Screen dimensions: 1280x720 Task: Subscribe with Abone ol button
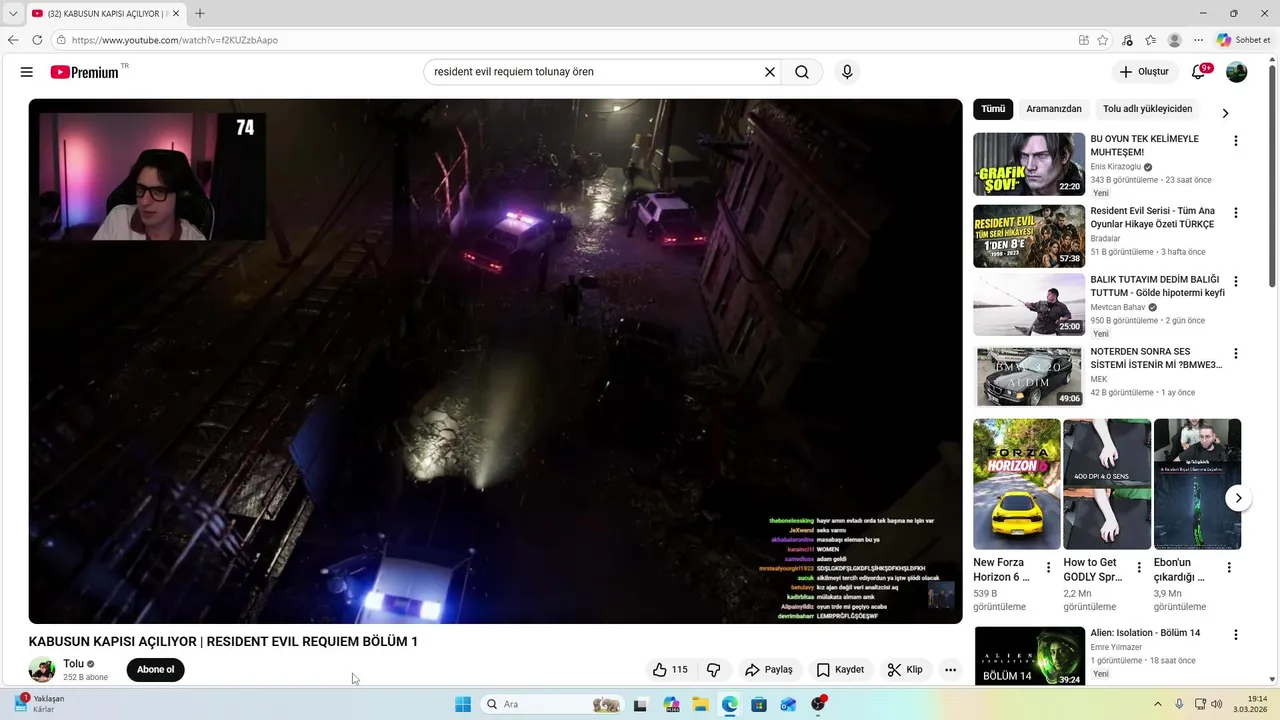156,670
